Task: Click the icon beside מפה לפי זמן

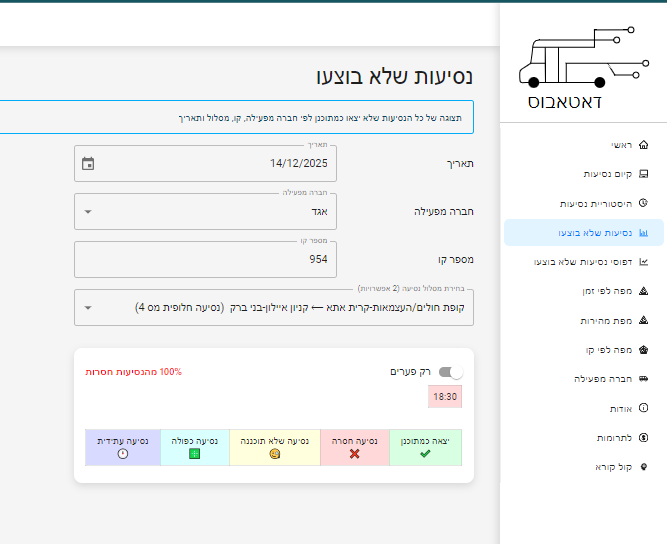Action: (643, 291)
